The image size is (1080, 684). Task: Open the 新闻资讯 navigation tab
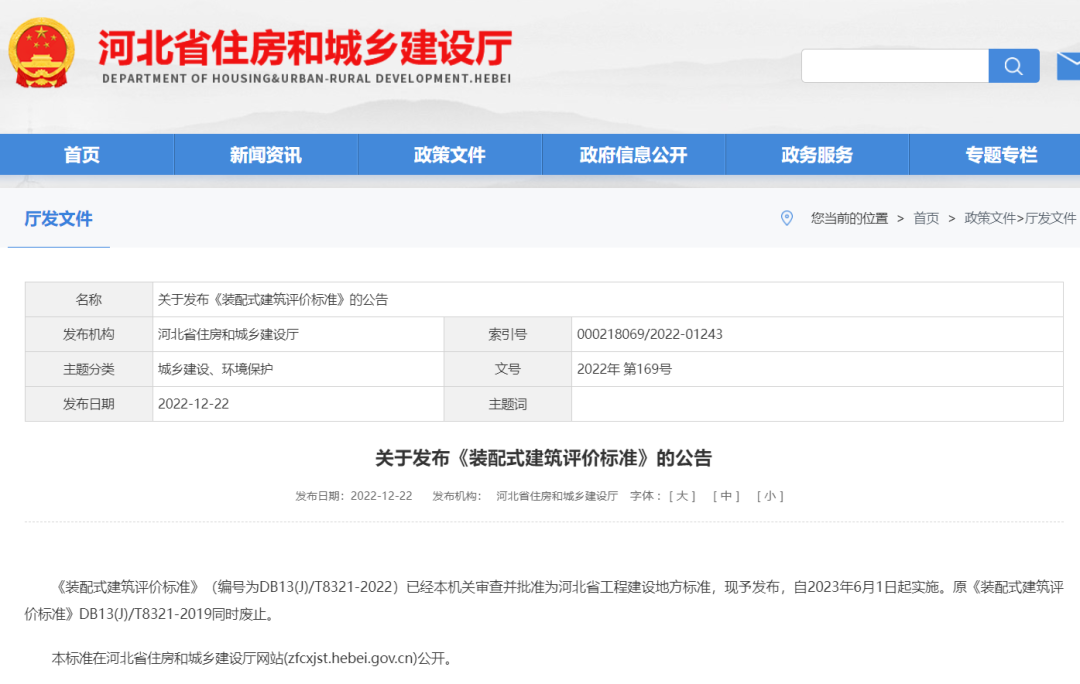point(265,155)
